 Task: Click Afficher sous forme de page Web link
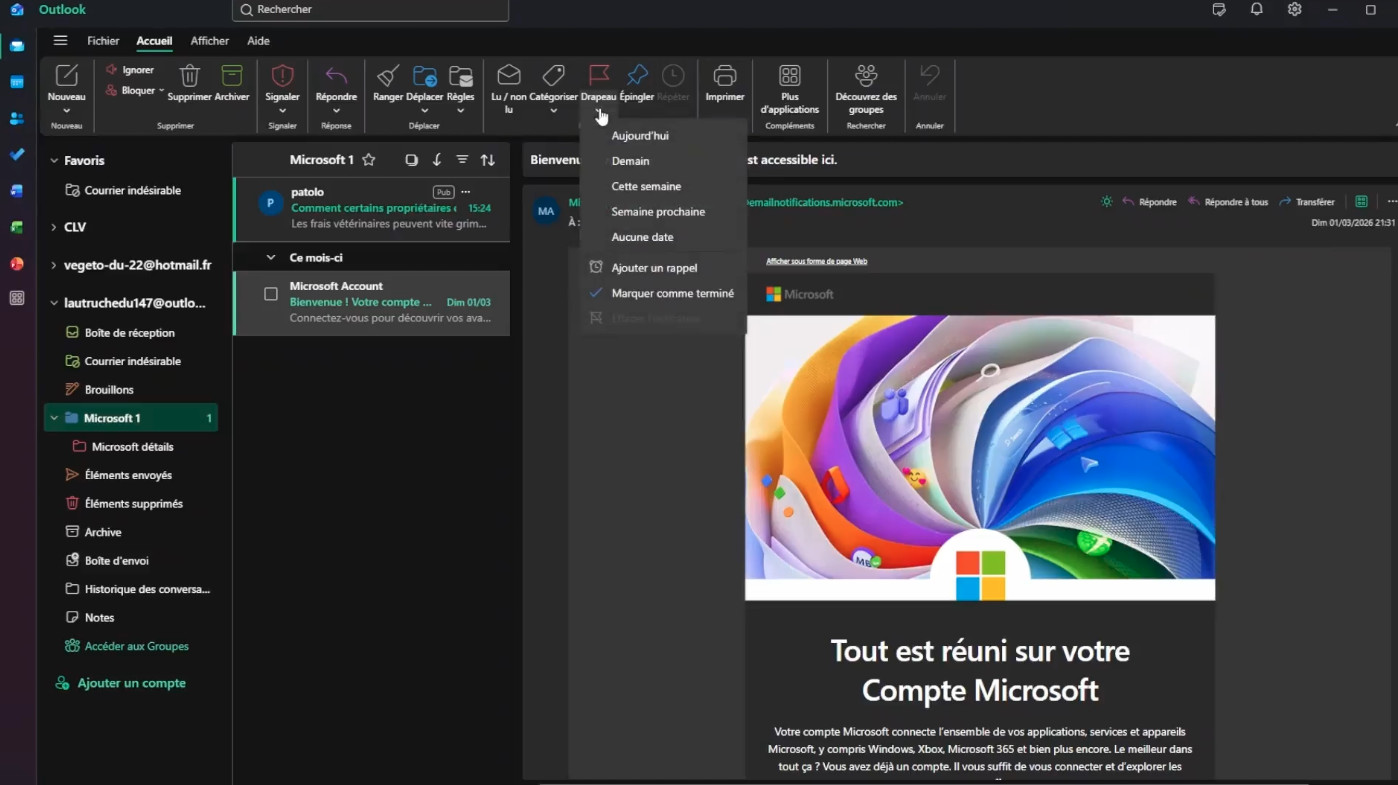pos(817,261)
